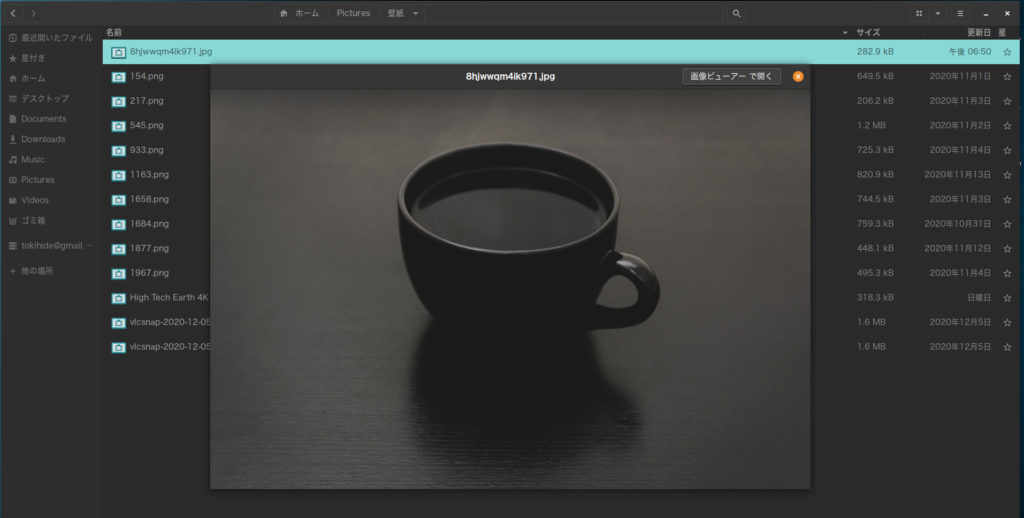
Task: Click the coffee cup preview image
Action: [510, 288]
